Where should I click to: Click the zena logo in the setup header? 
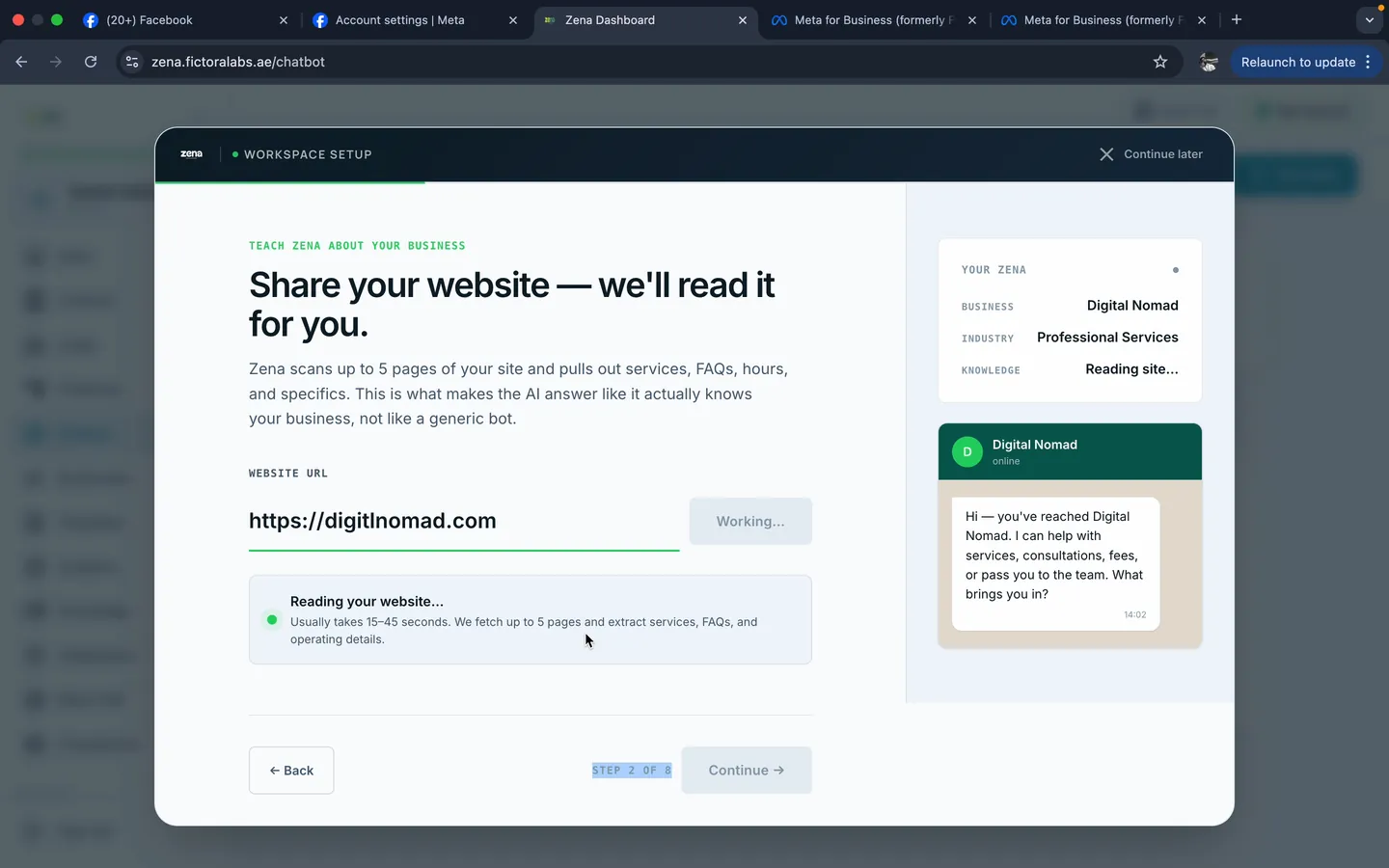click(x=192, y=154)
